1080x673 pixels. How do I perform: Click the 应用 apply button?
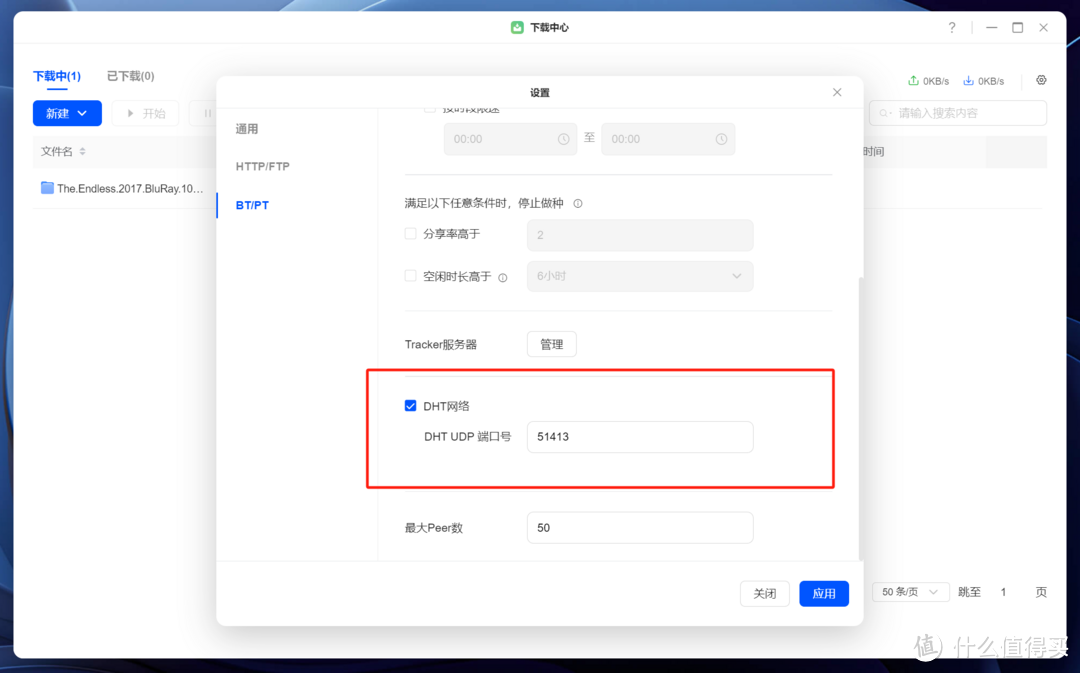(x=823, y=593)
